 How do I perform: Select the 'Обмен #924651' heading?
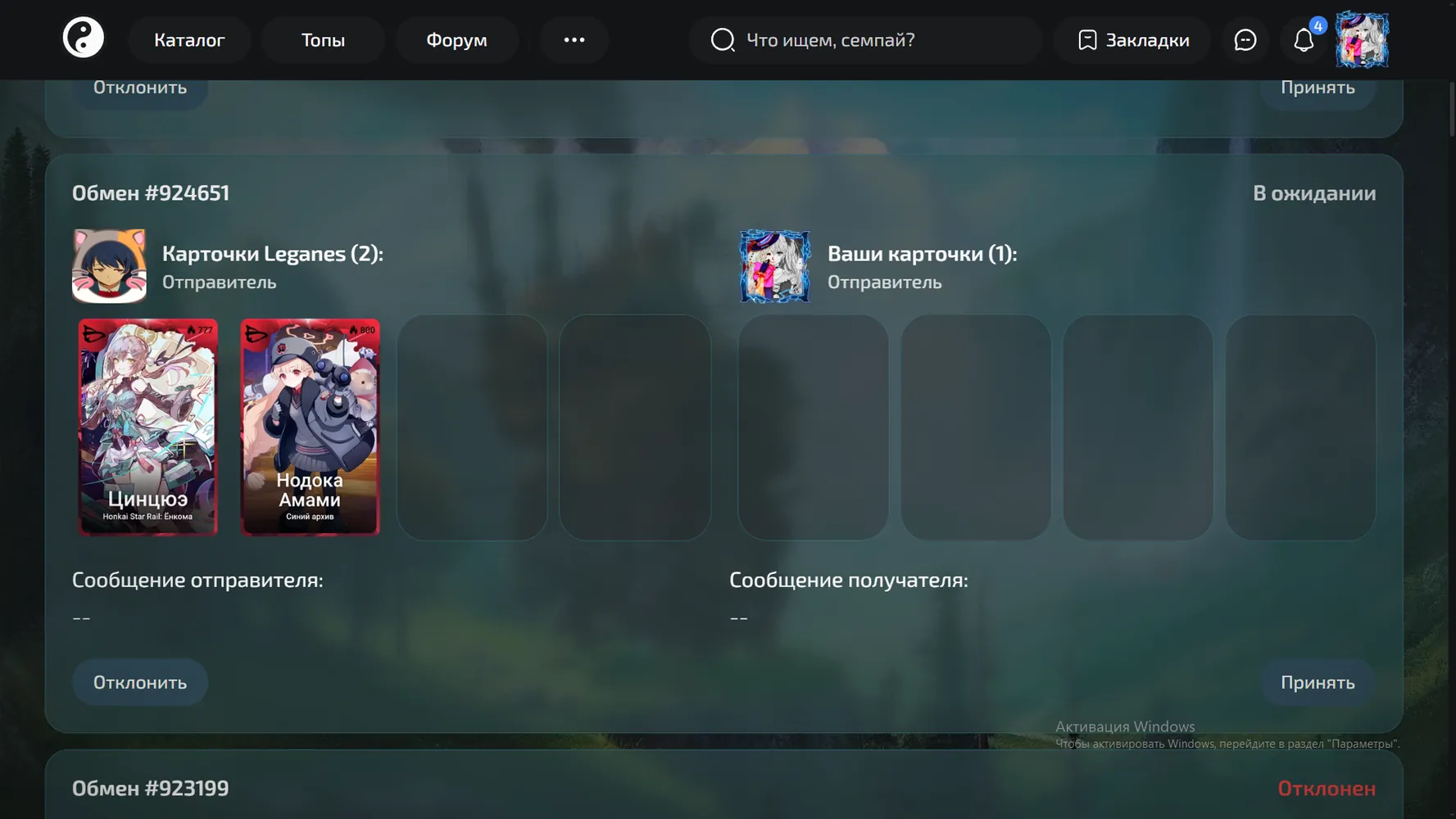(151, 193)
